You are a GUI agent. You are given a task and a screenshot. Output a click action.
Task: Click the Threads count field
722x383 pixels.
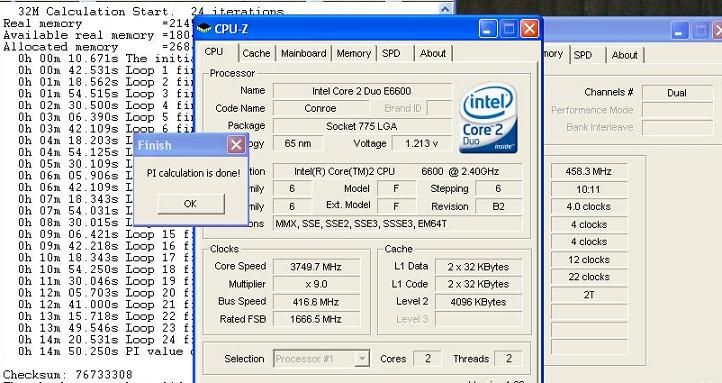(x=508, y=358)
